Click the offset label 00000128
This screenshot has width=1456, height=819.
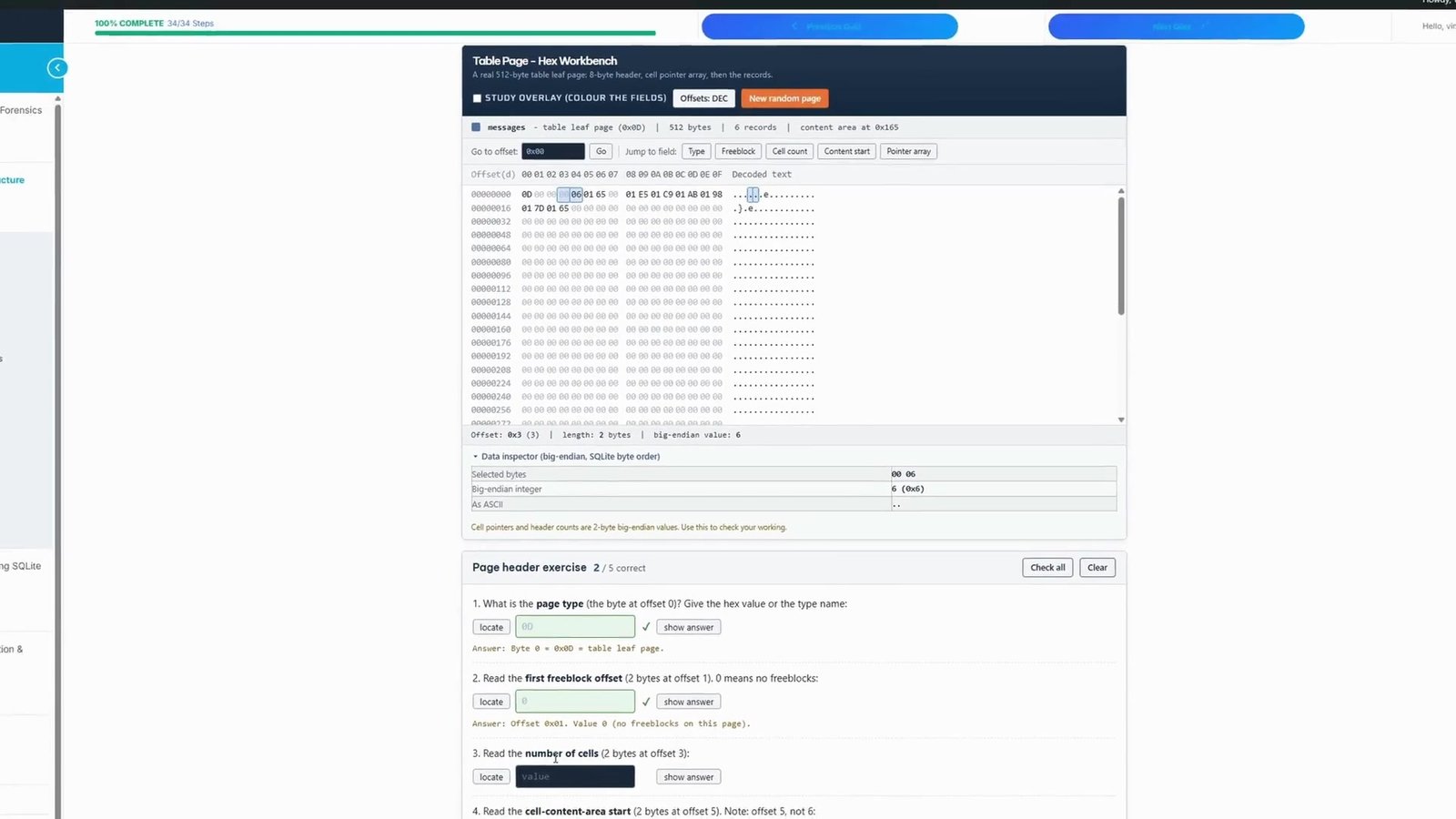click(491, 302)
